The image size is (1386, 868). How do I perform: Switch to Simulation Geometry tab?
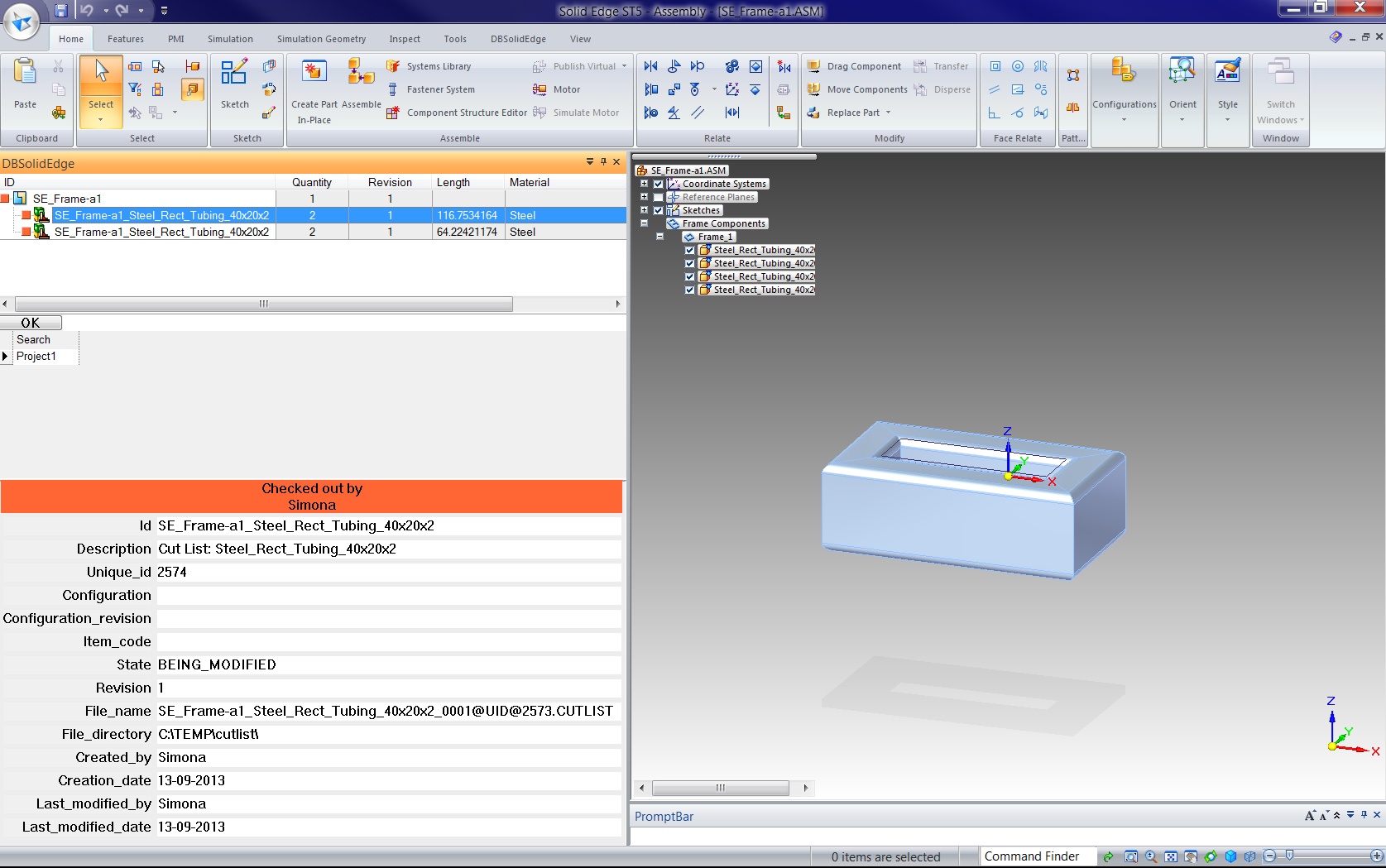click(x=321, y=39)
